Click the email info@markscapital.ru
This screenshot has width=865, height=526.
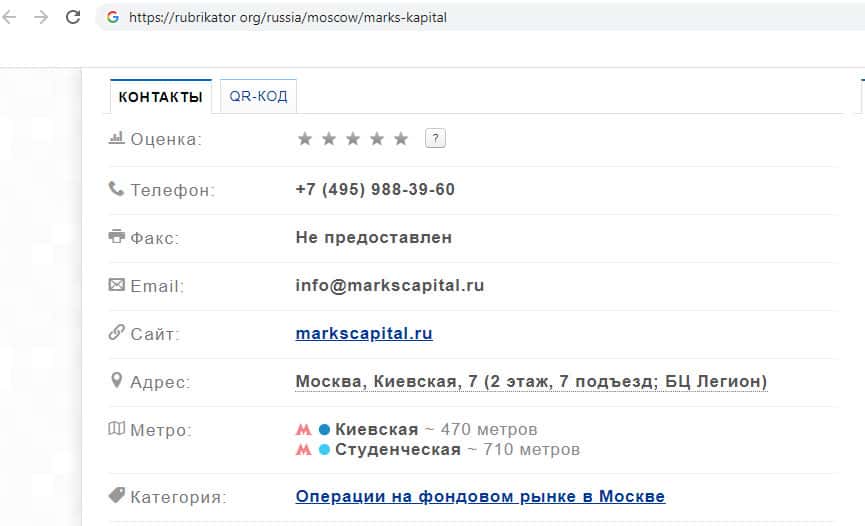[390, 285]
